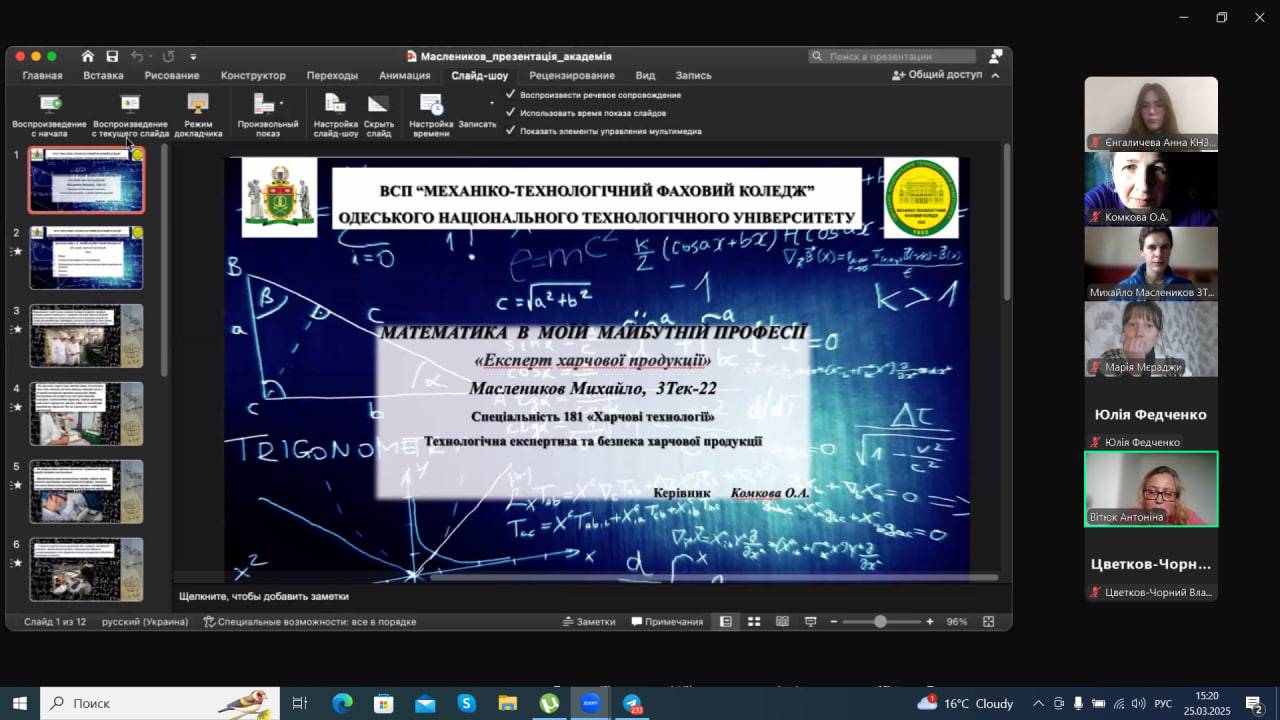Screen dimensions: 1280x720
Task: Save presentation via floppy icon
Action: 112,56
